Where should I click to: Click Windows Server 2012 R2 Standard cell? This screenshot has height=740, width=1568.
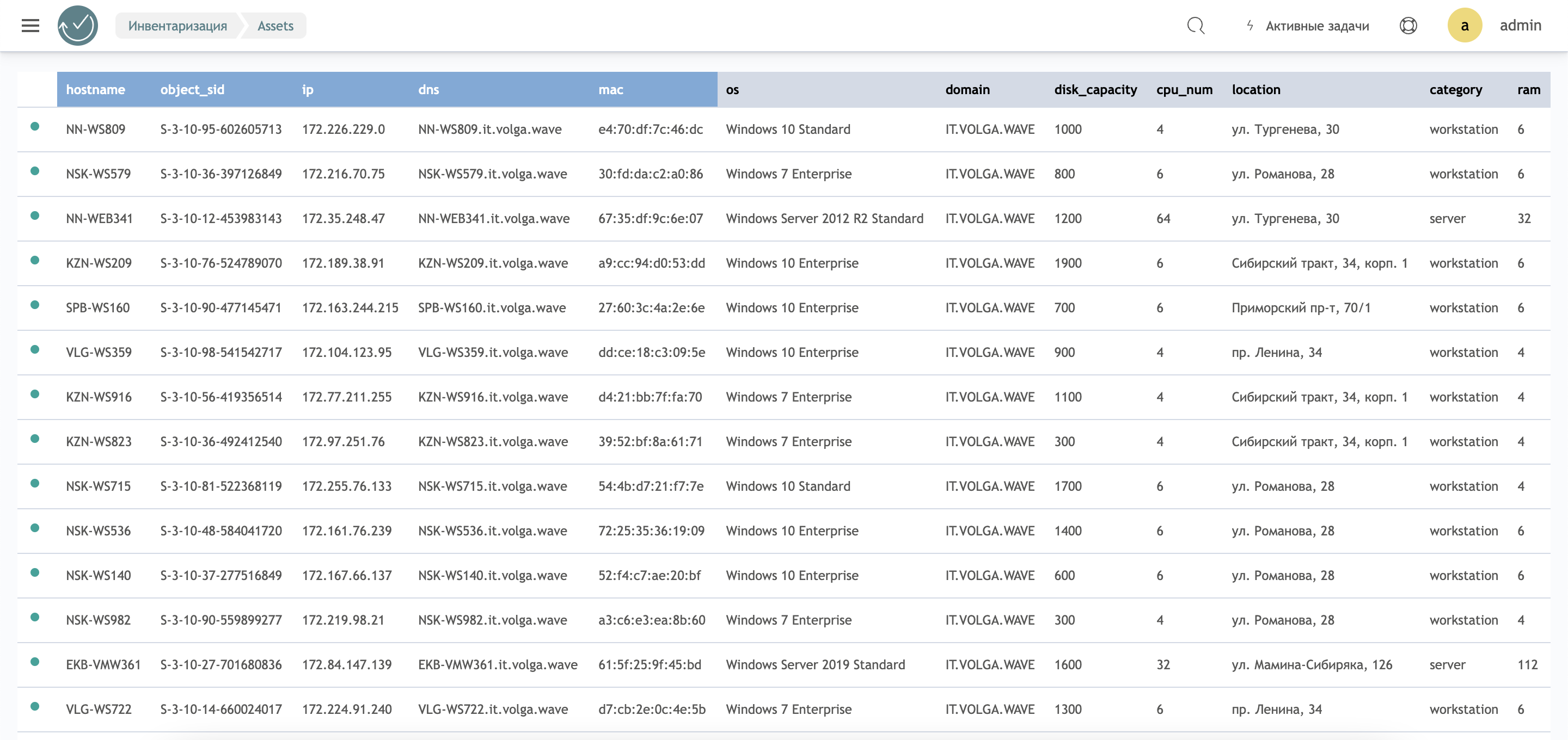click(824, 219)
